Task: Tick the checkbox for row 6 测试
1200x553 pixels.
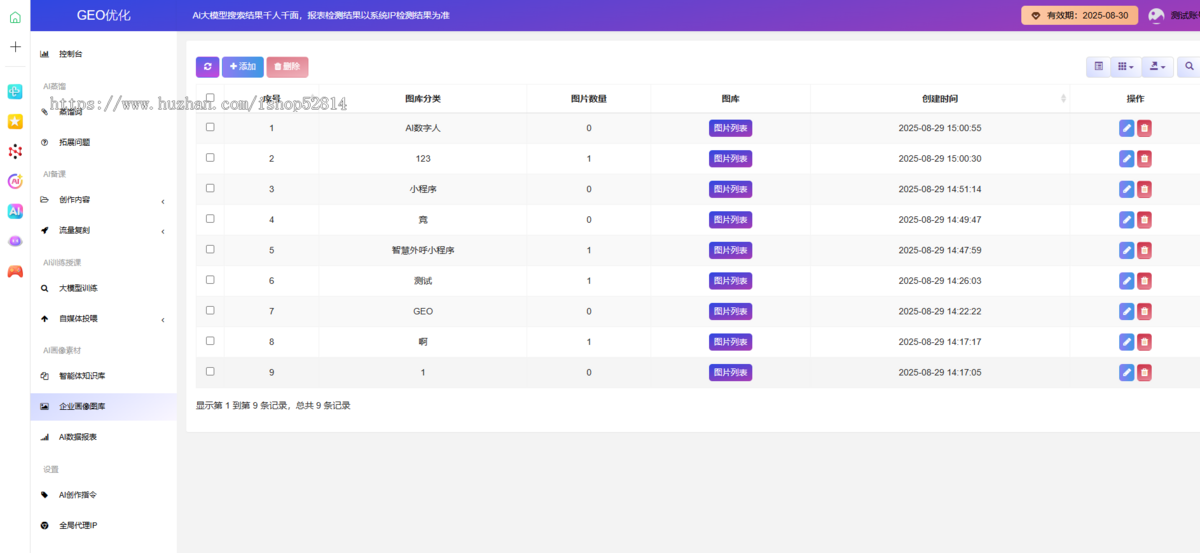Action: 210,279
